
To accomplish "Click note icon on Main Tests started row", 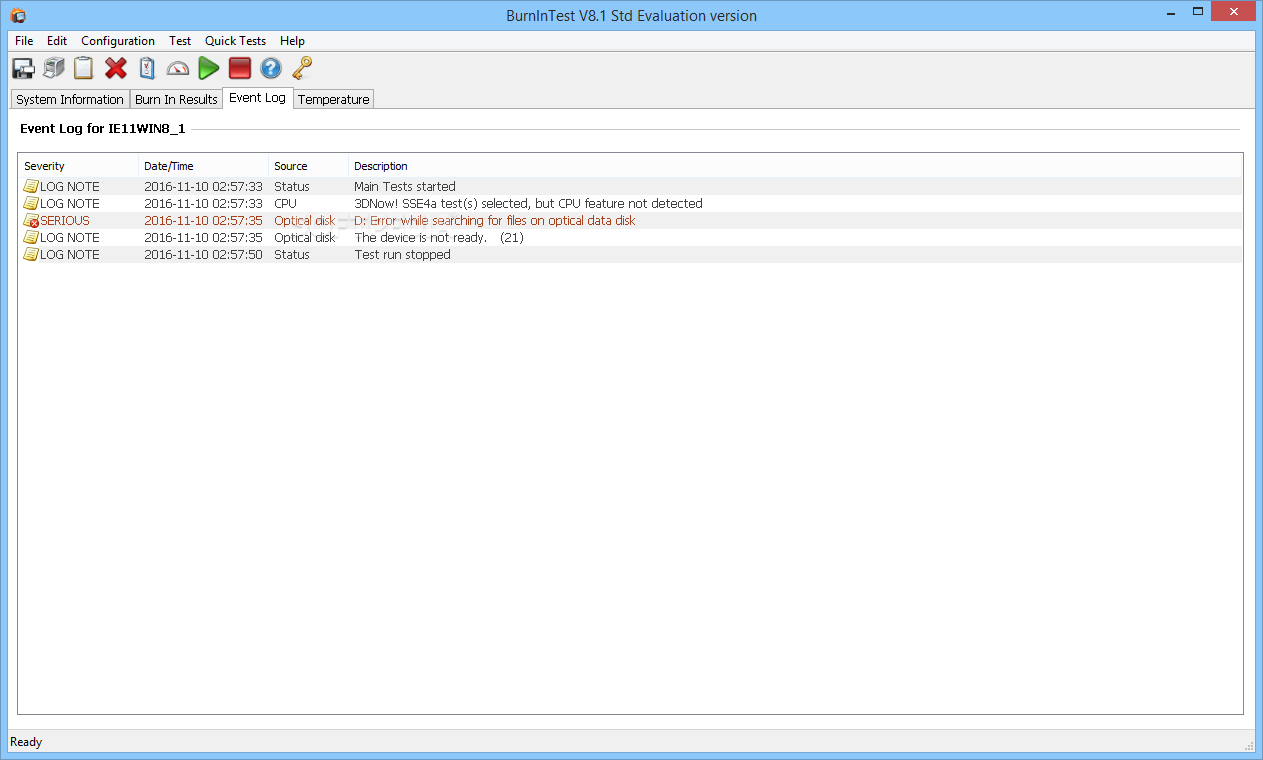I will click(31, 187).
